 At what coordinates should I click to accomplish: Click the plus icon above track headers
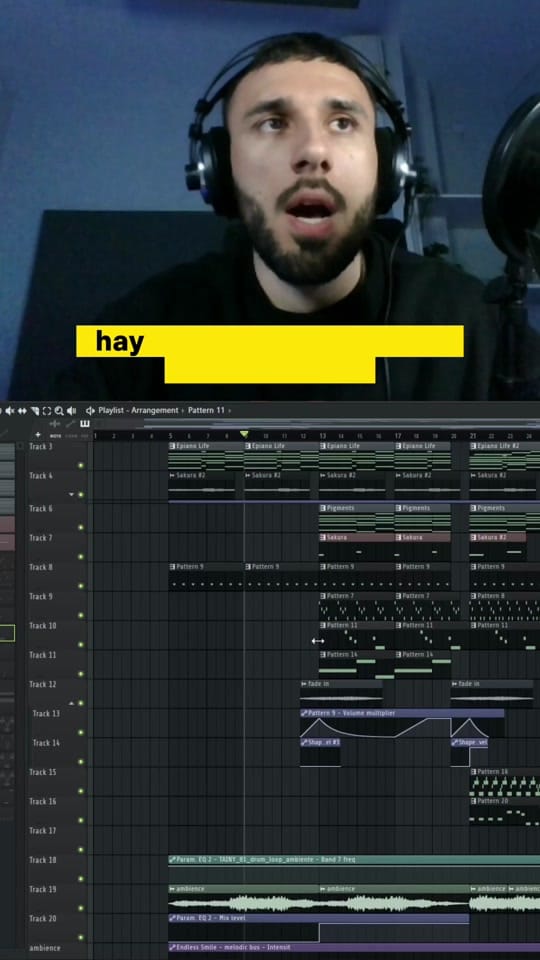(x=37, y=435)
